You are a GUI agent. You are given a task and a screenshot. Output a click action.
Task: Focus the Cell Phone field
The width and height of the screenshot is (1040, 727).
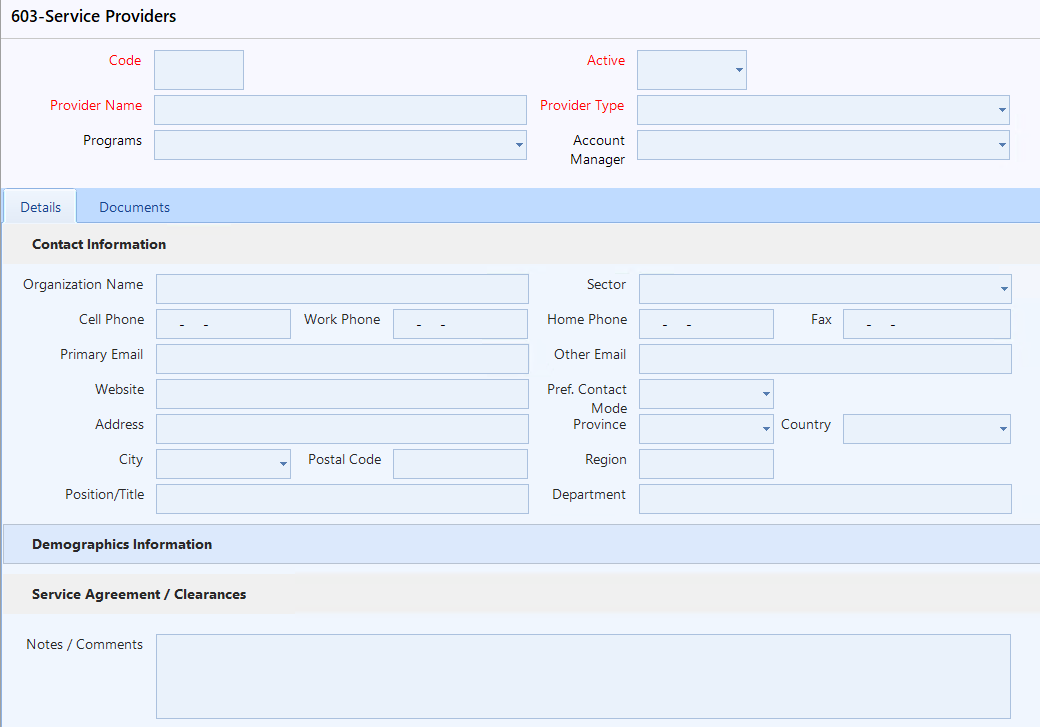pos(224,324)
